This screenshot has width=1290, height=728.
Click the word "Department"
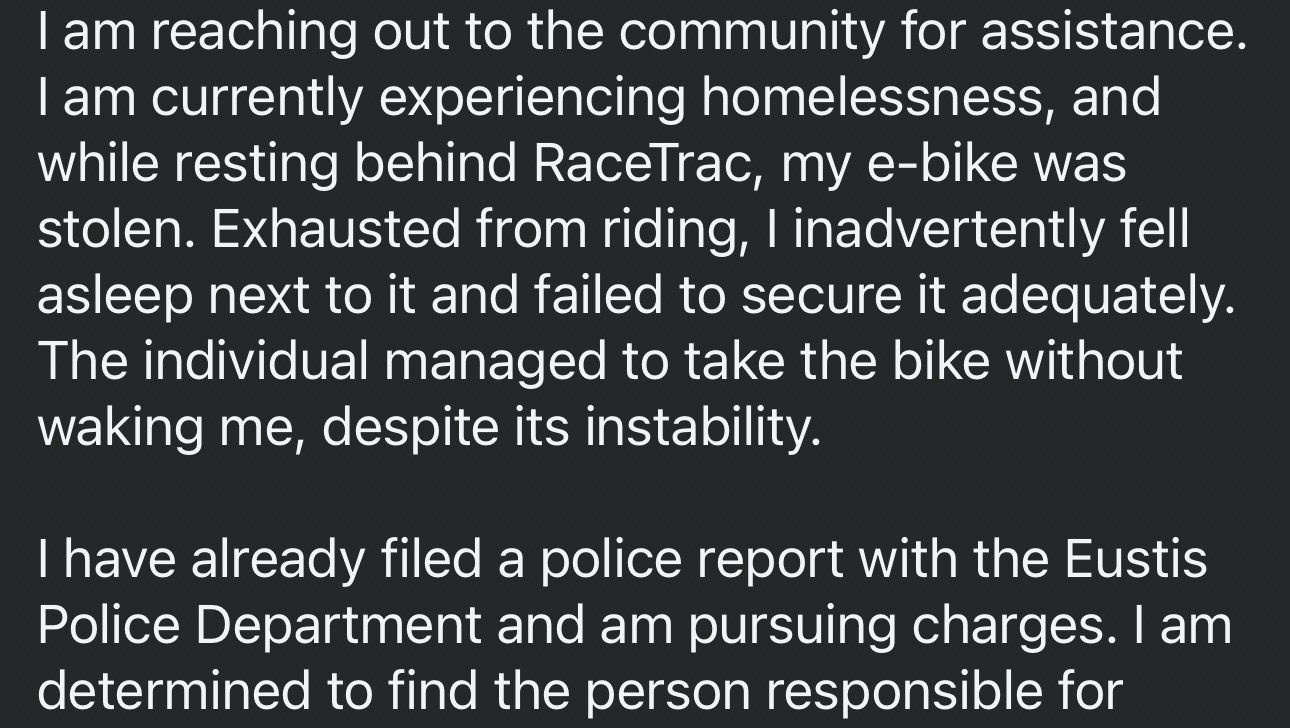point(339,626)
